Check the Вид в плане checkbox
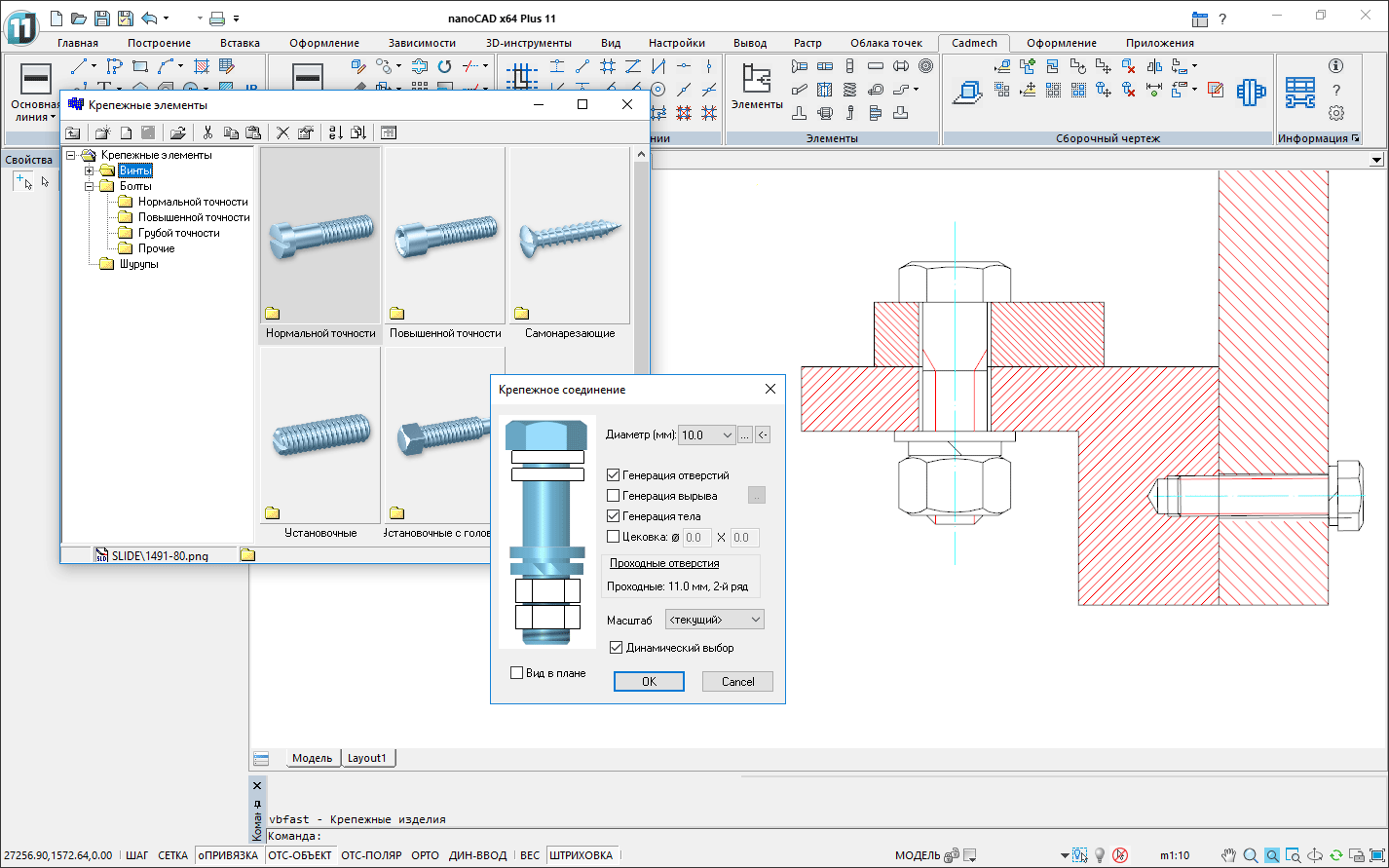The width and height of the screenshot is (1389, 868). click(517, 673)
